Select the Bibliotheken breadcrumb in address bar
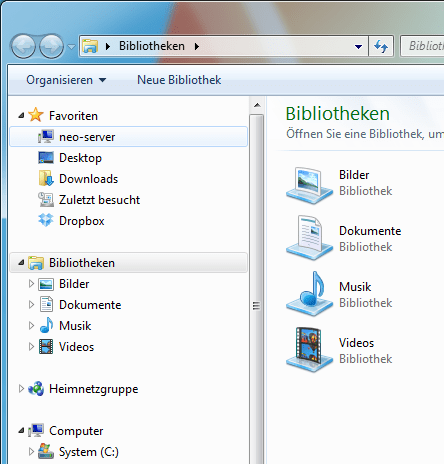Viewport: 444px width, 464px height. [x=152, y=46]
